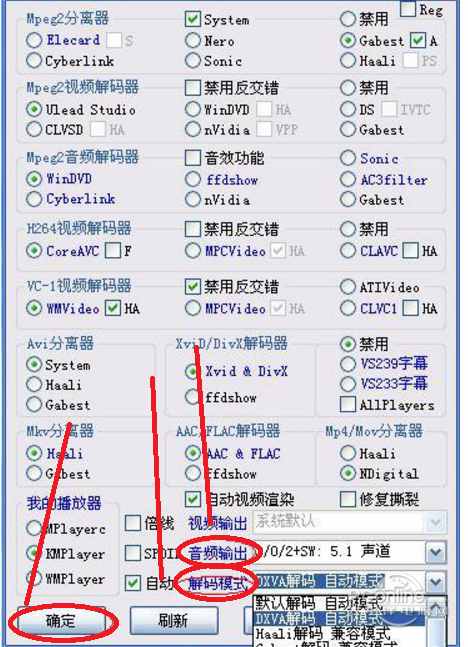Select NDigital in Mp4/Mov分离器 group

click(348, 473)
